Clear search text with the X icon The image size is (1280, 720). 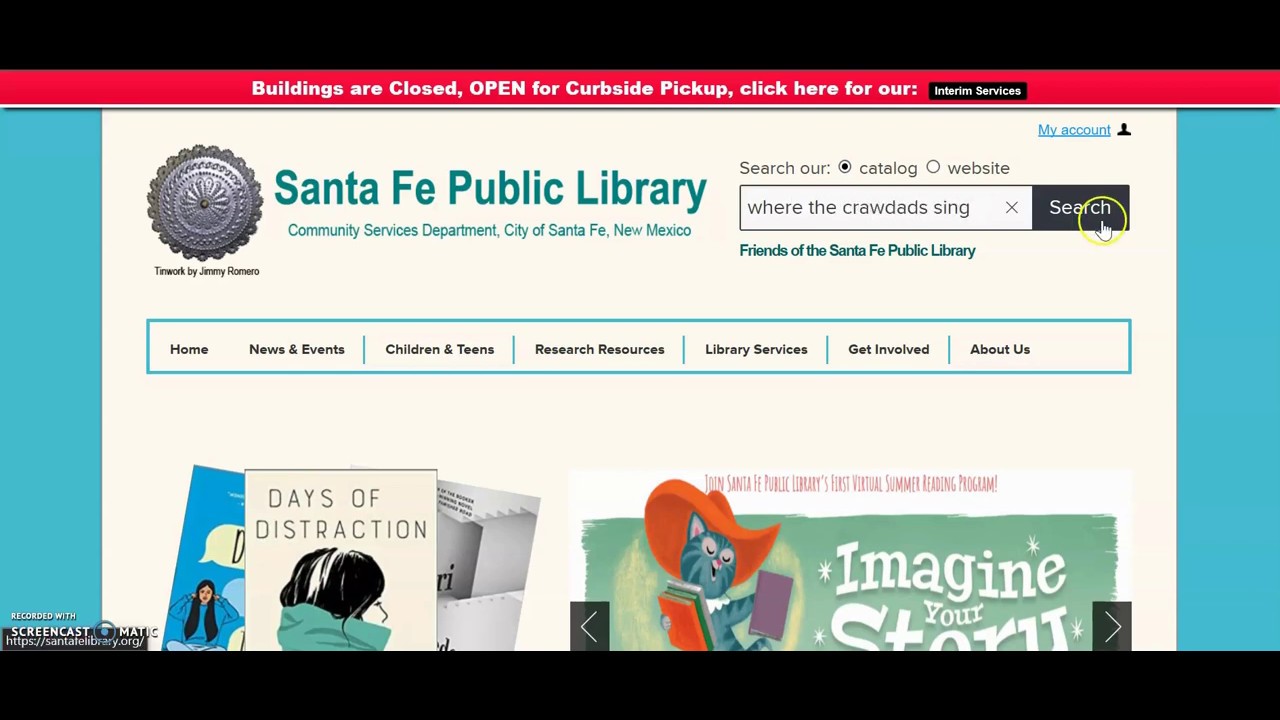click(x=1011, y=208)
